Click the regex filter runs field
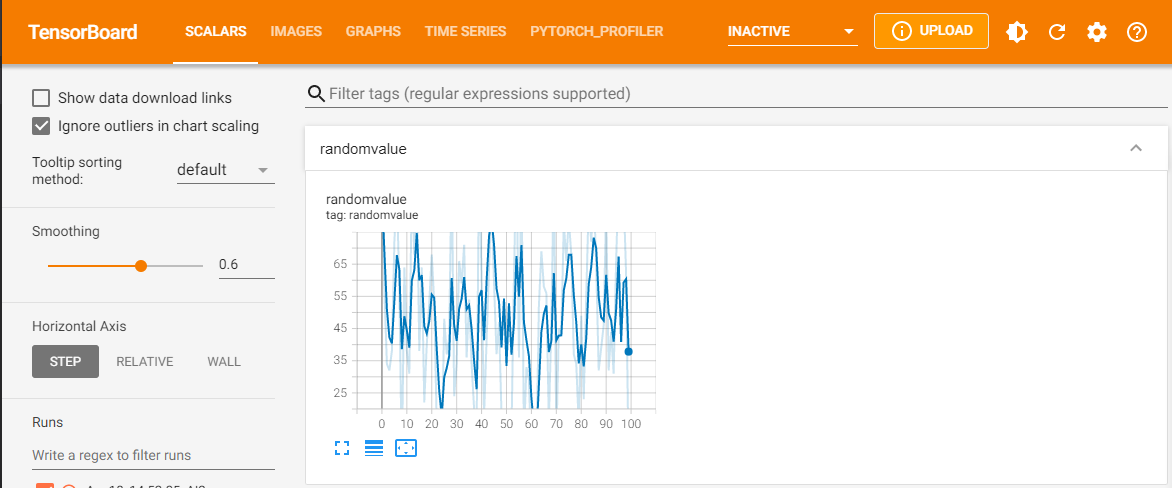This screenshot has height=488, width=1172. click(153, 455)
